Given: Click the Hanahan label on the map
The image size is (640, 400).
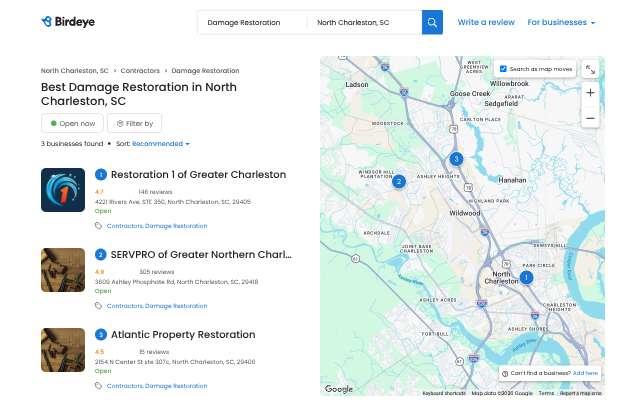Looking at the screenshot, I should (512, 180).
